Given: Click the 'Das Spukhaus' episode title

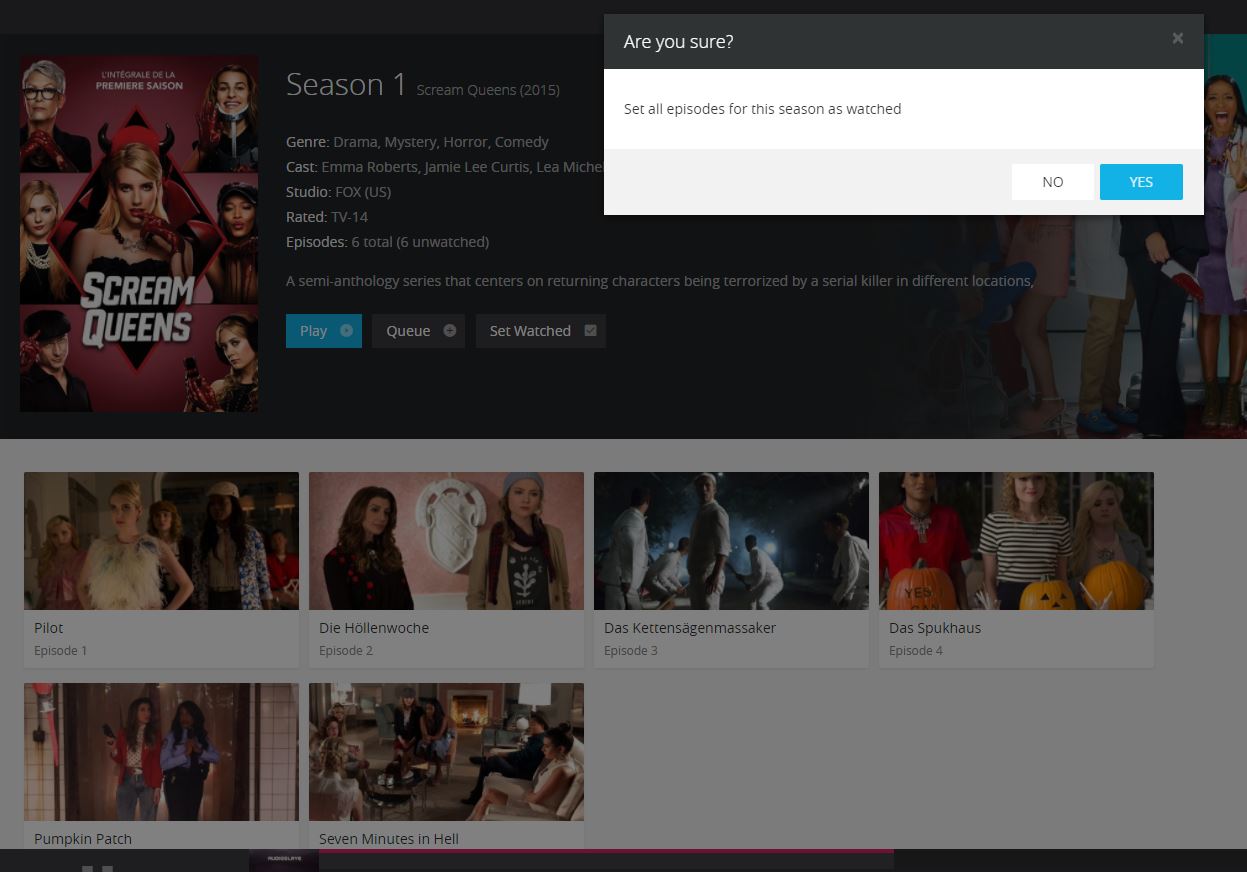Looking at the screenshot, I should 935,628.
